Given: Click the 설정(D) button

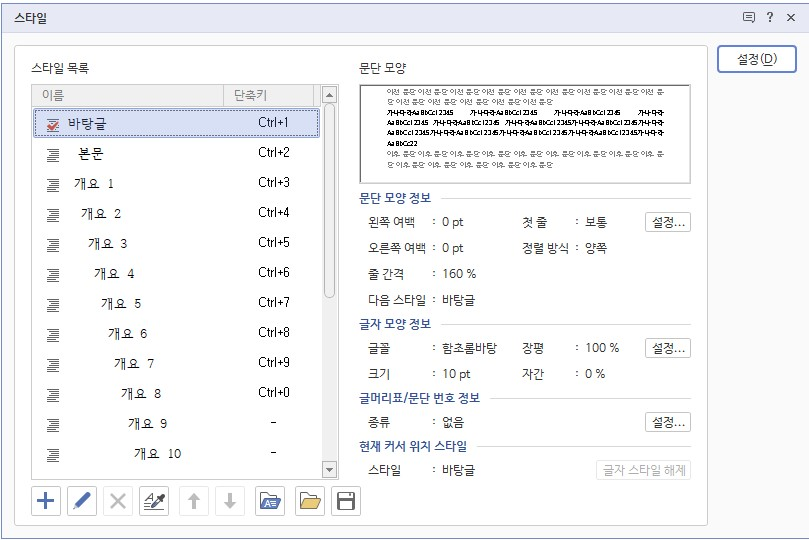Looking at the screenshot, I should coord(756,59).
